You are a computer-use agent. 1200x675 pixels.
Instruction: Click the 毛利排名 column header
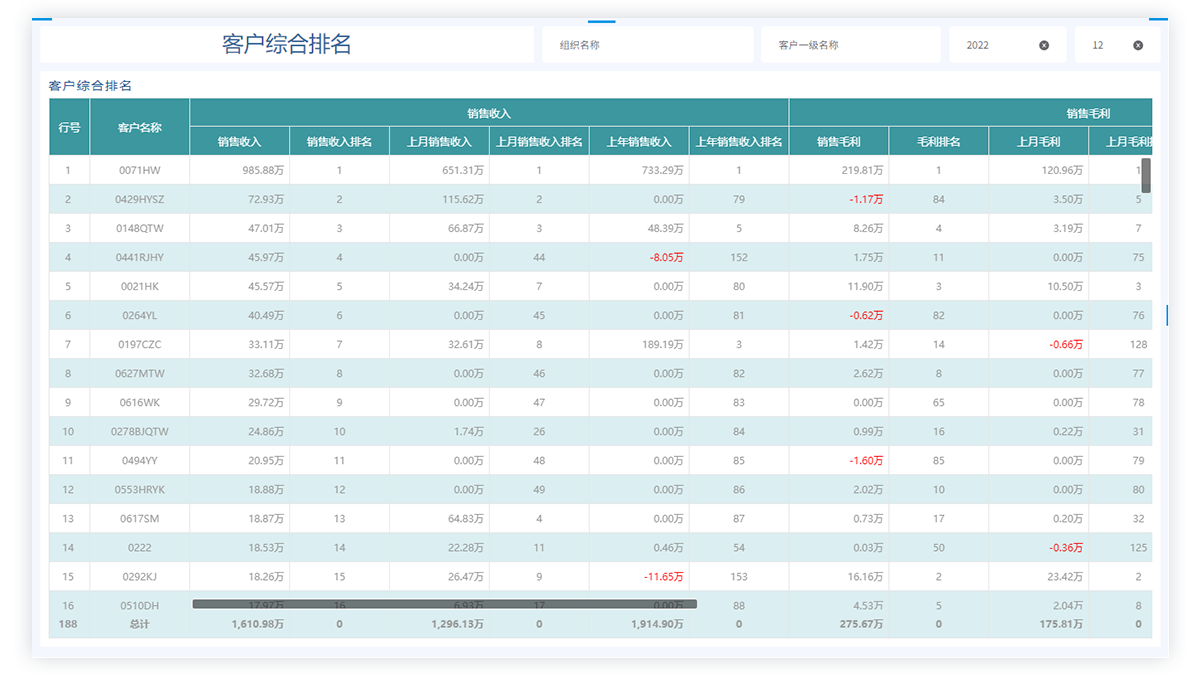938,142
